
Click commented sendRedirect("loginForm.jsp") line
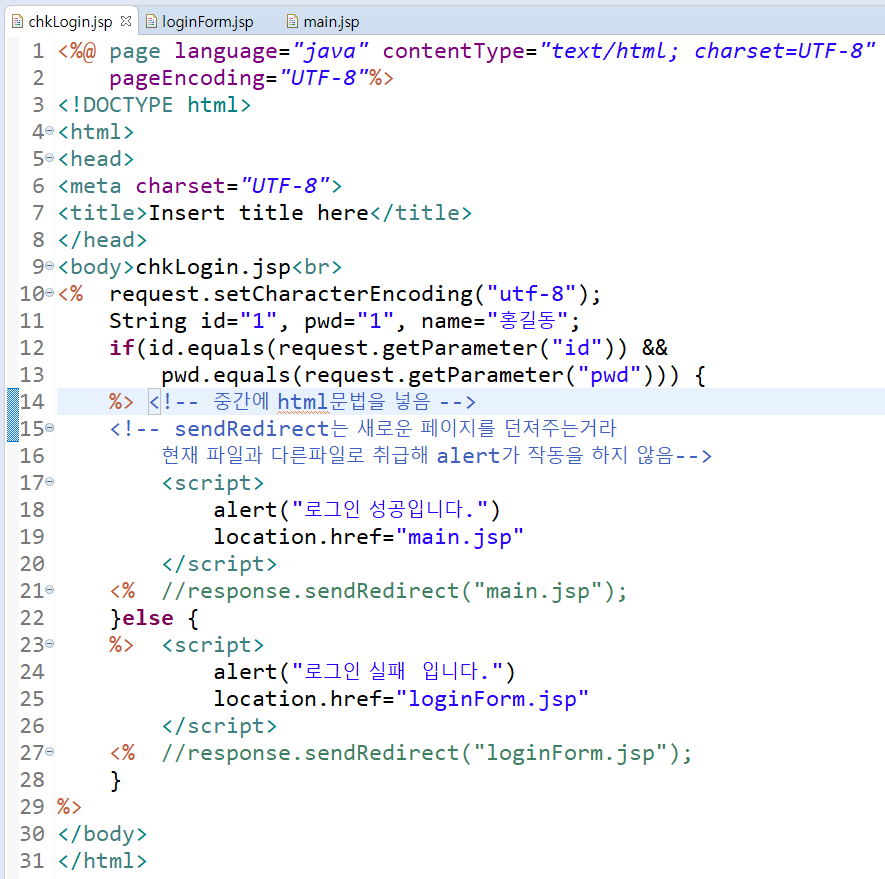(427, 753)
